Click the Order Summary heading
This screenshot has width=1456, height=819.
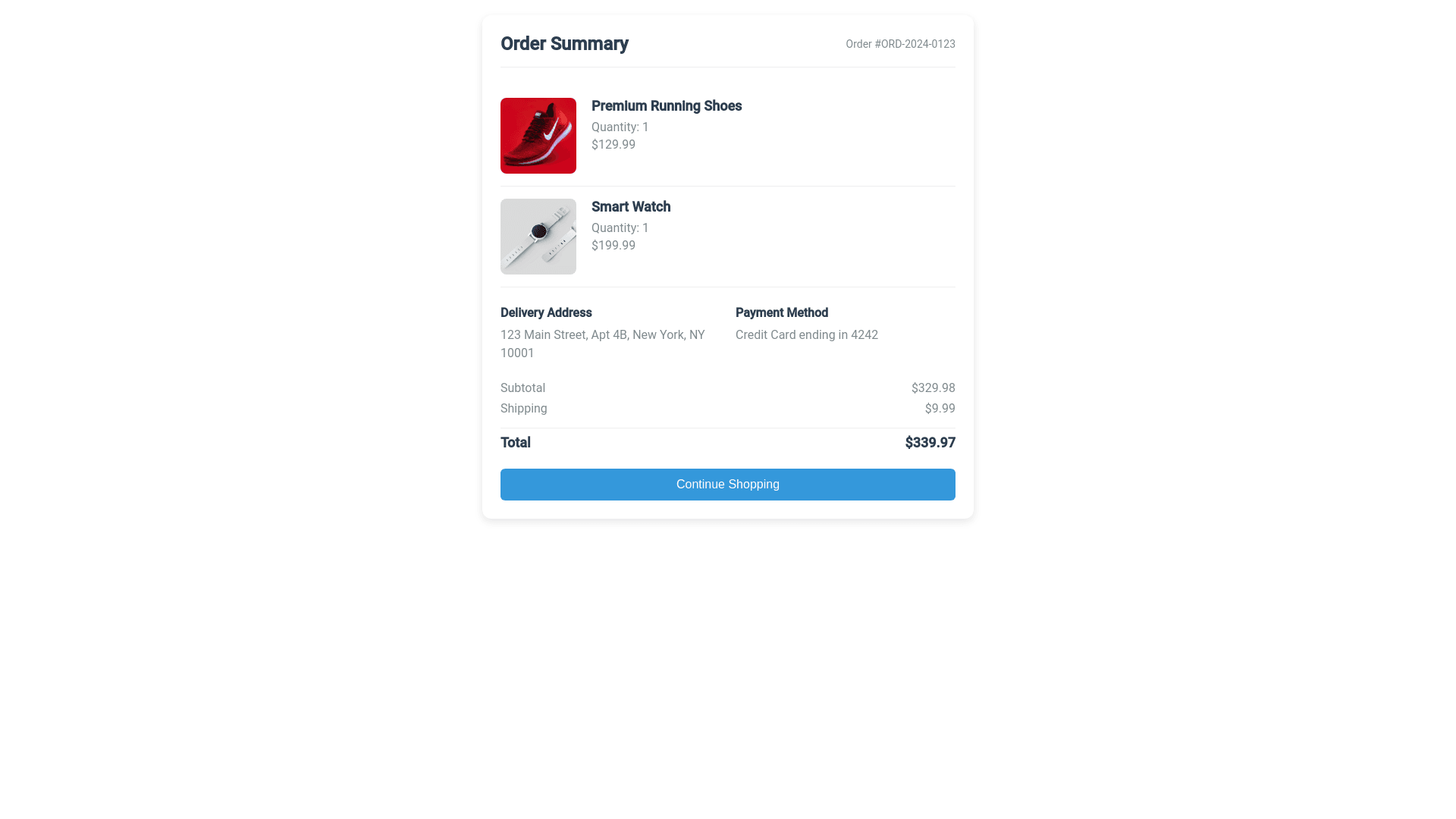point(564,44)
